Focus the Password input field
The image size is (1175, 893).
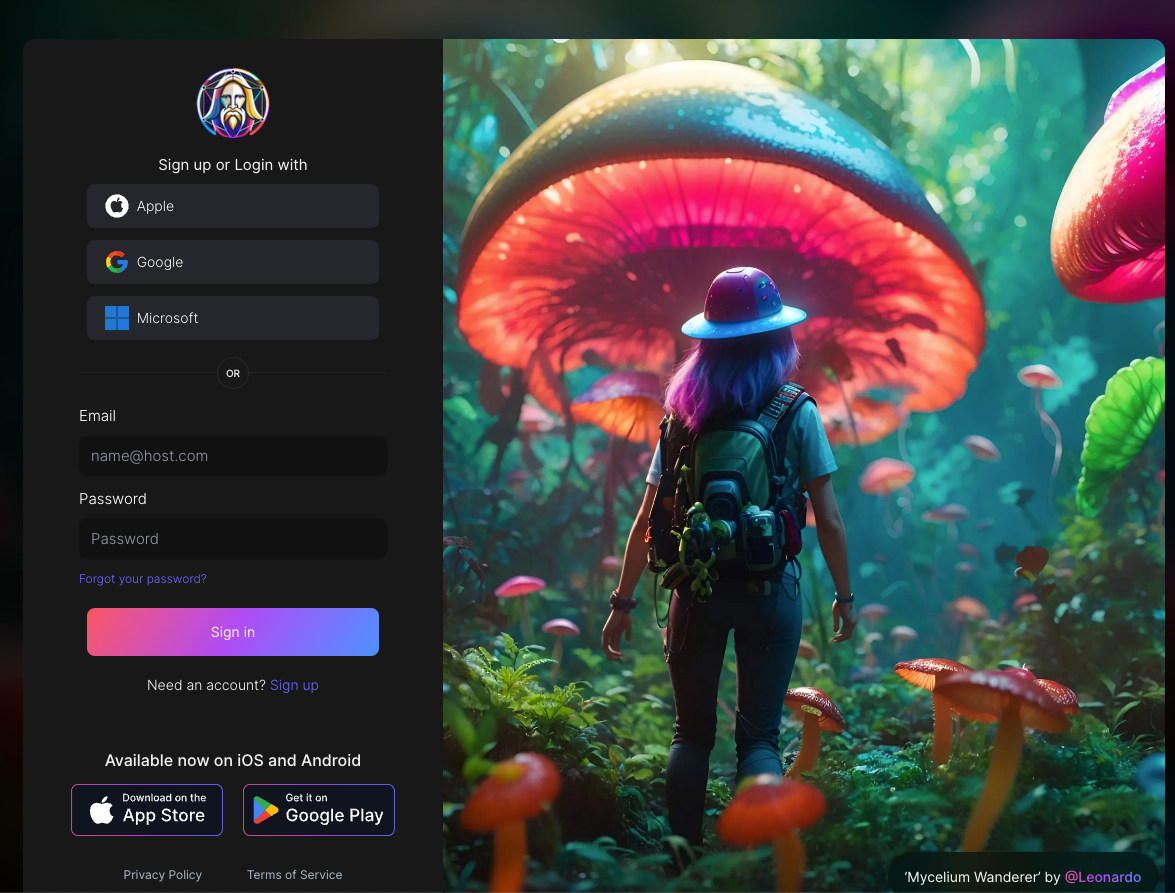pyautogui.click(x=233, y=539)
